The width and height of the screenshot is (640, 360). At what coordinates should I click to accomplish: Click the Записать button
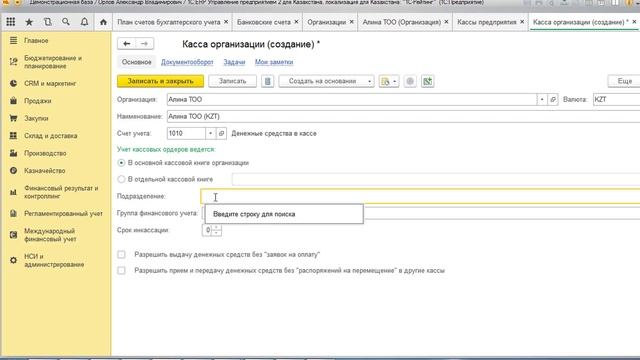[x=232, y=81]
